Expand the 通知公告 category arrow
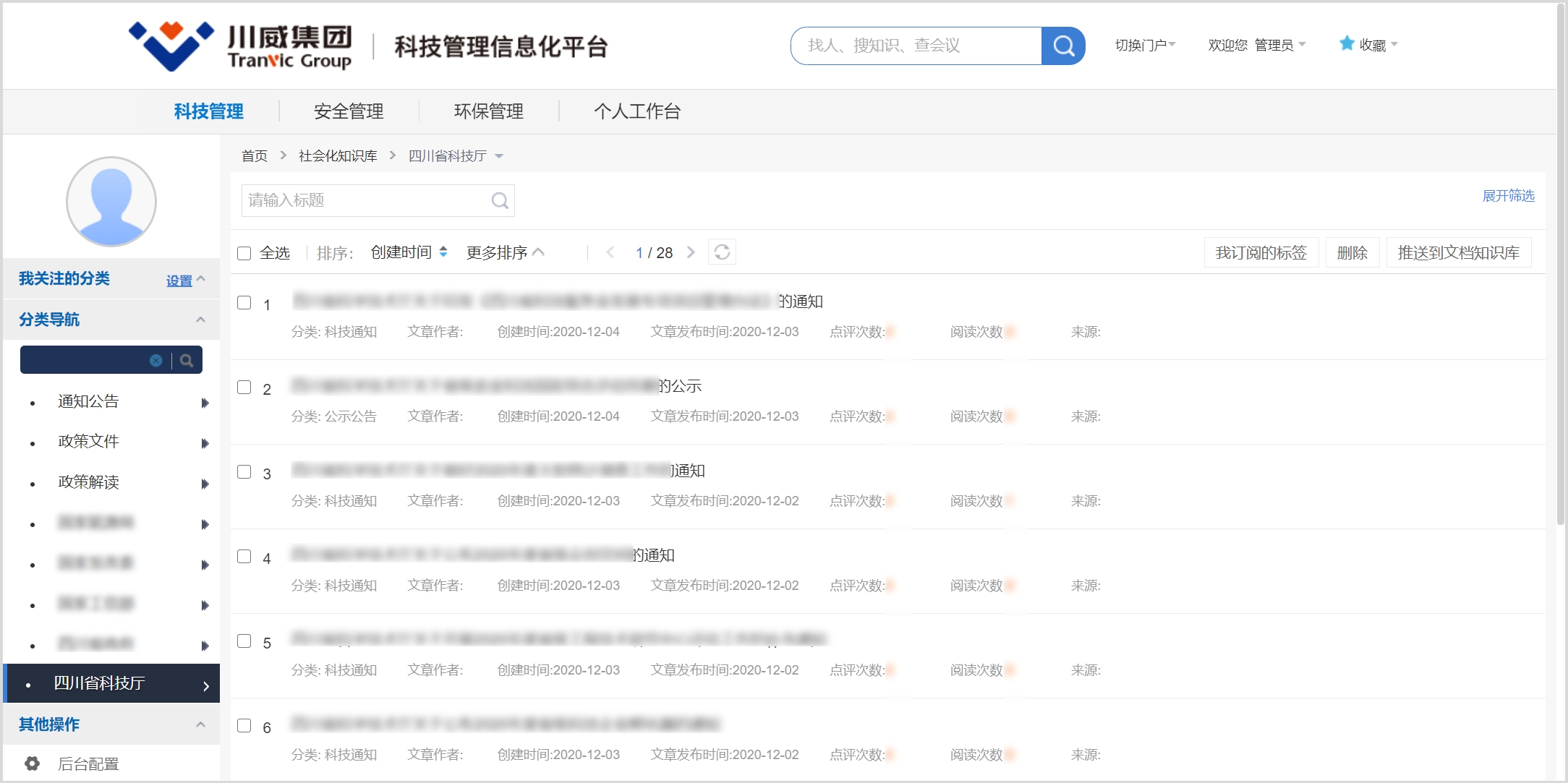 point(205,403)
